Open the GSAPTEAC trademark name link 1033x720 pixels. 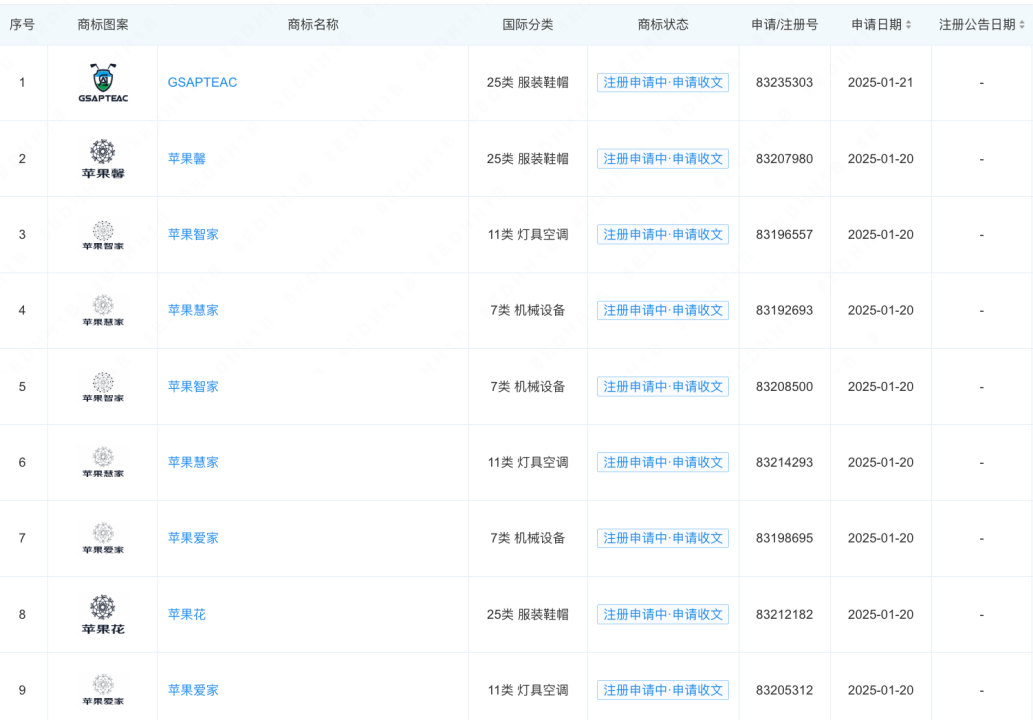[202, 83]
